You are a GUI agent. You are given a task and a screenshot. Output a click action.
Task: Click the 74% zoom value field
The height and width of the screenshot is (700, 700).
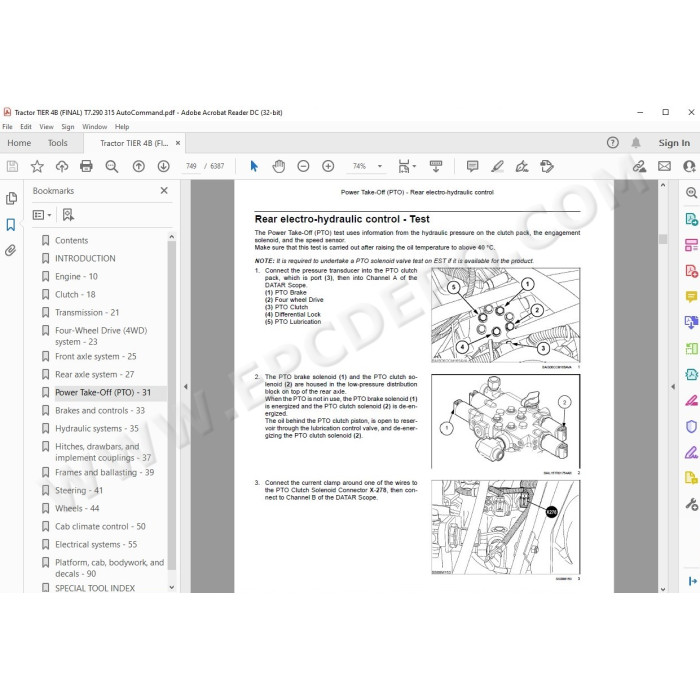(359, 167)
